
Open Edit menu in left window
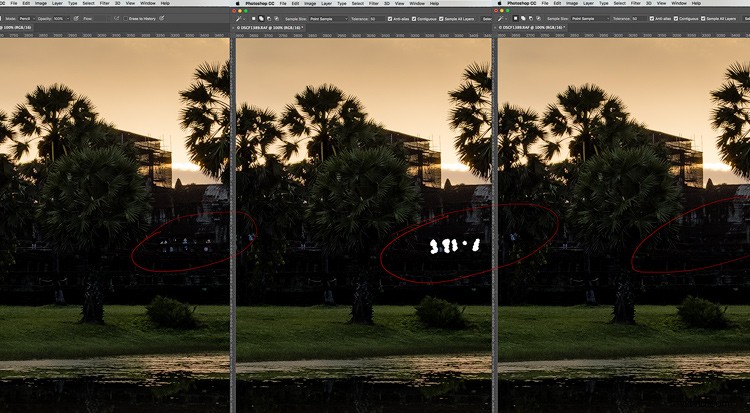26,3
